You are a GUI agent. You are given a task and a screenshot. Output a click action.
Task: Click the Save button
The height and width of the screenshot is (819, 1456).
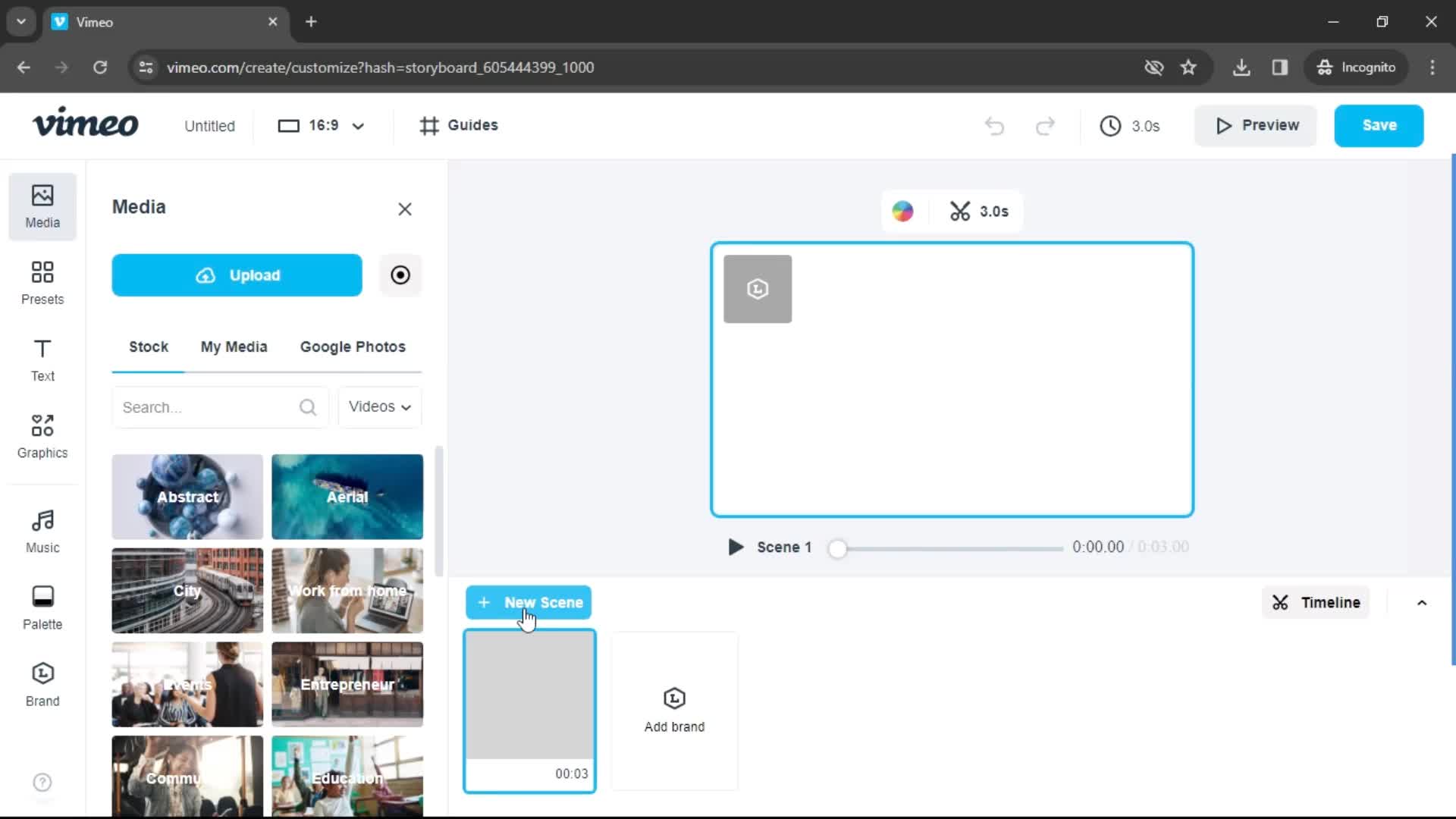pyautogui.click(x=1379, y=125)
